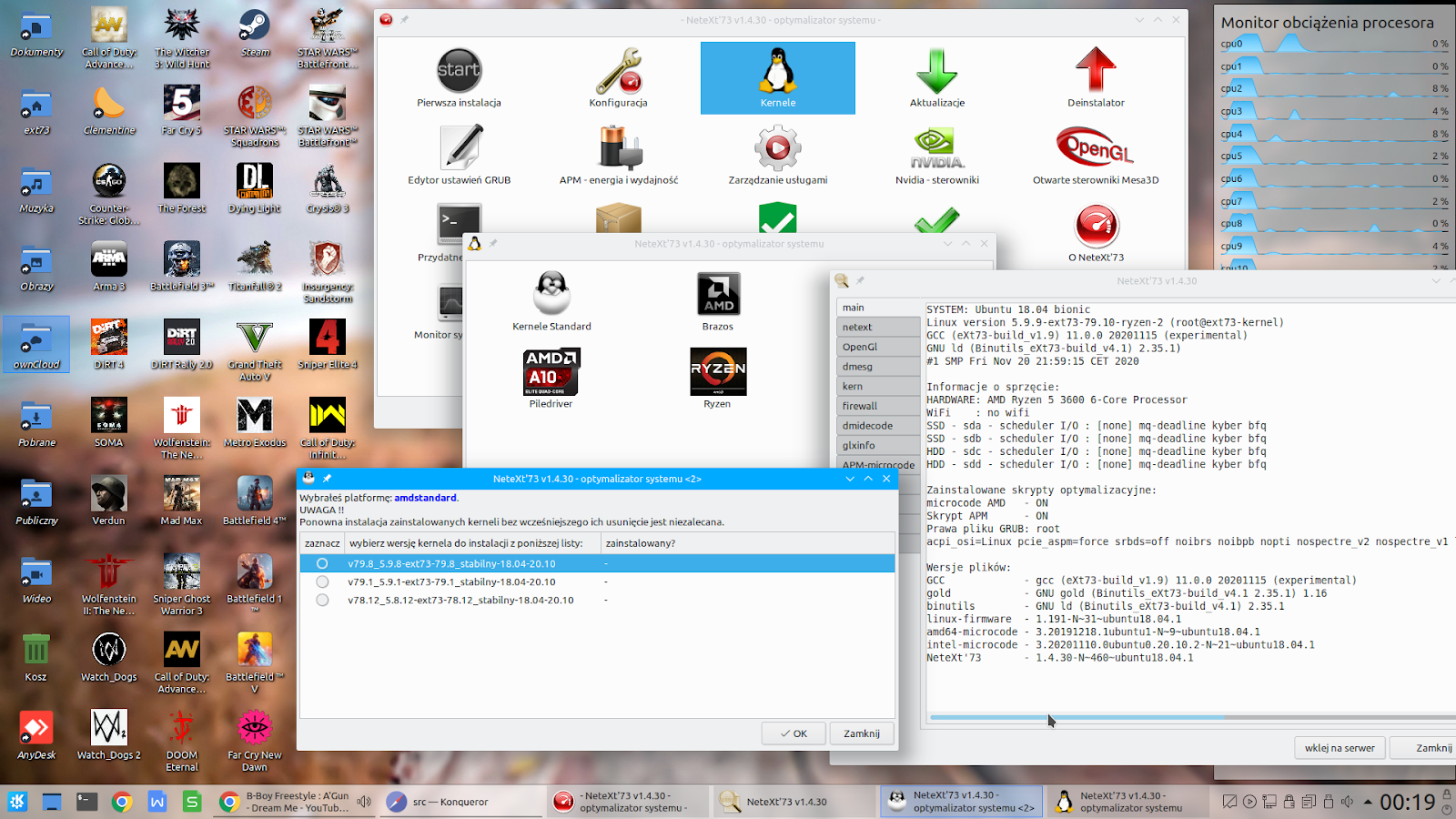The height and width of the screenshot is (819, 1456).
Task: Select kernel v78.12_5.8.12 radio button
Action: point(322,601)
